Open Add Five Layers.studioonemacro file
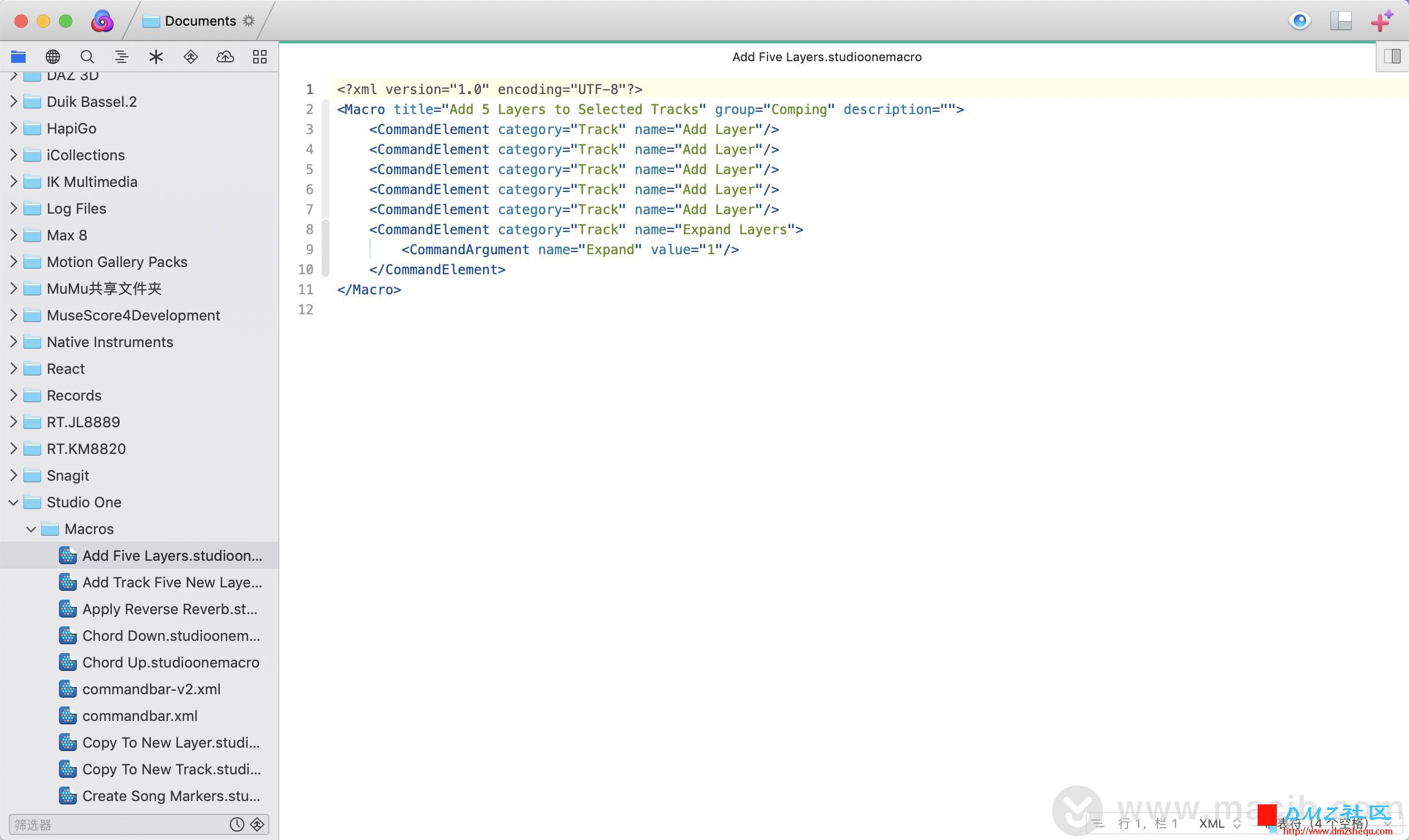This screenshot has height=840, width=1409. 139,555
